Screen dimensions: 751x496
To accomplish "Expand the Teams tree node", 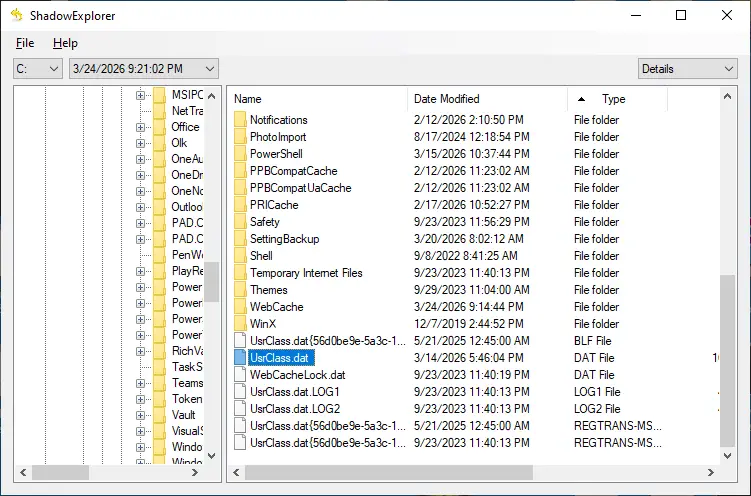I will pyautogui.click(x=140, y=383).
